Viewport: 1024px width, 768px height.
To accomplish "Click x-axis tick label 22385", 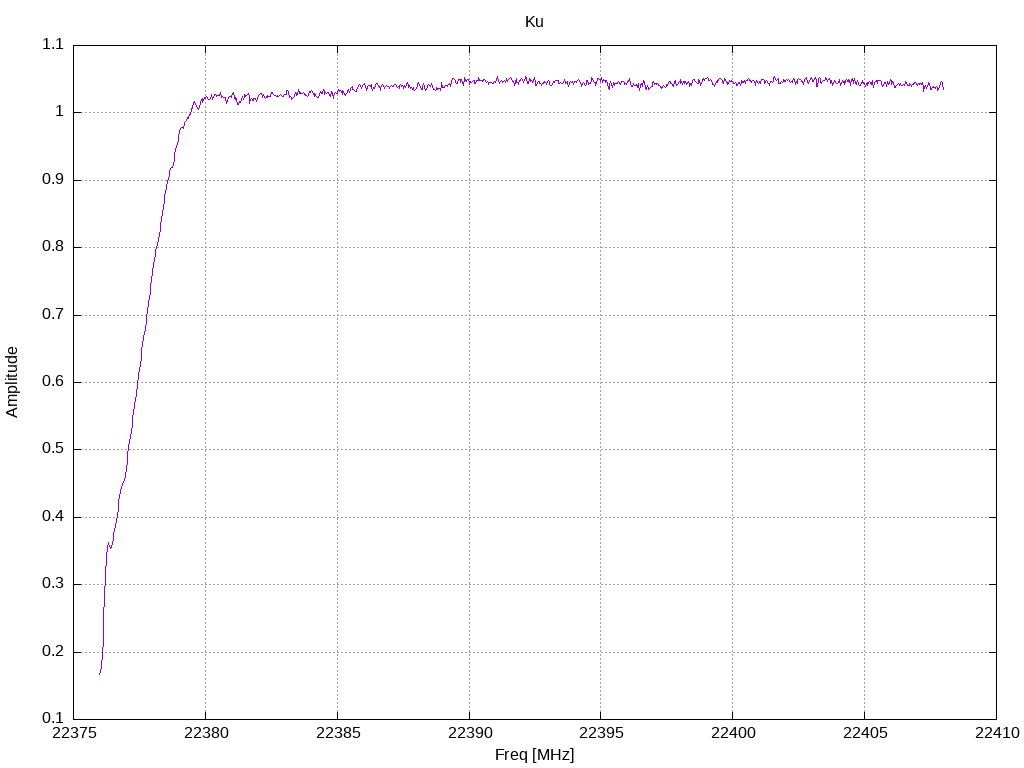I will click(x=338, y=733).
